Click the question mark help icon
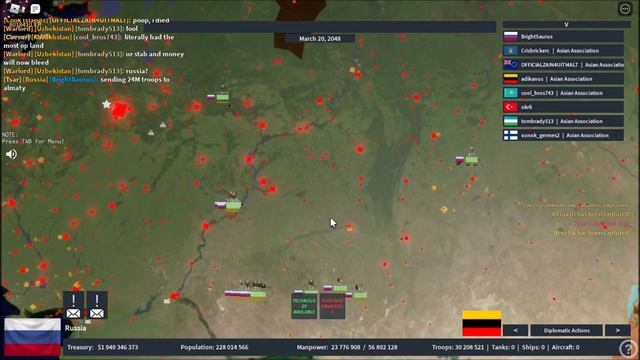Screen dimensions: 640x360 tap(629, 349)
